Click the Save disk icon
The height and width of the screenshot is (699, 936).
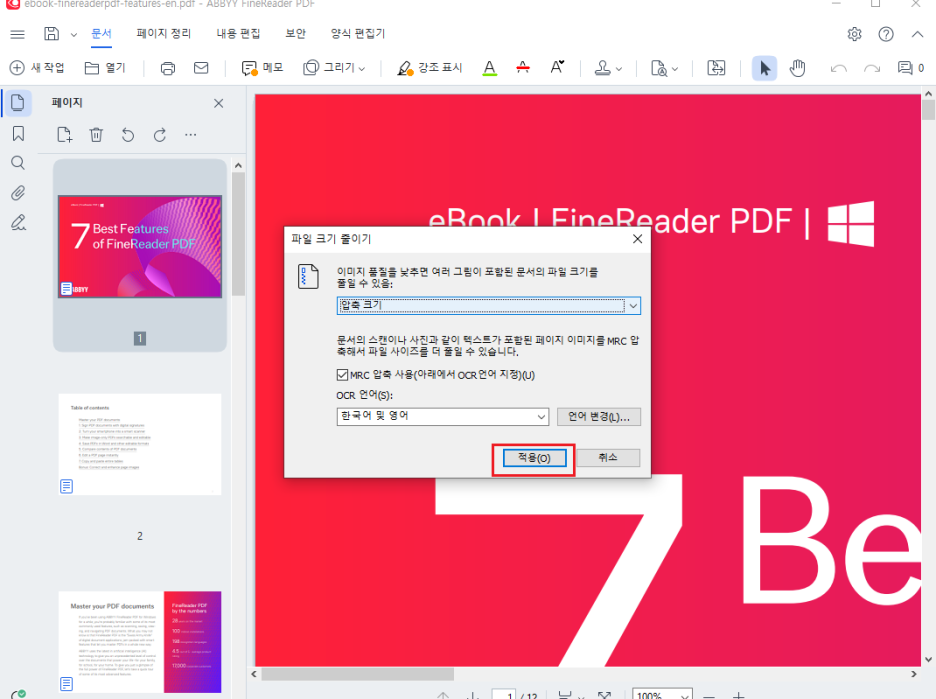click(x=52, y=34)
